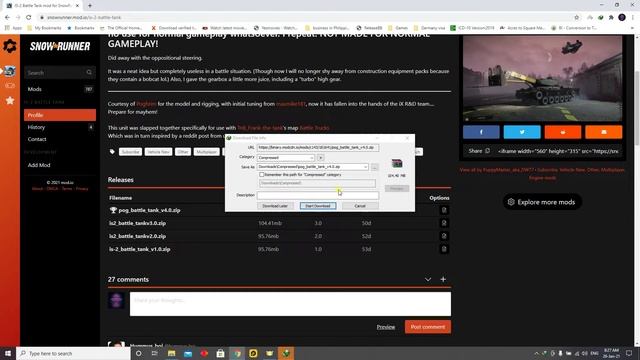Open options for is2_battle_tankv3.0.zip row
The height and width of the screenshot is (360, 640).
coord(444,223)
